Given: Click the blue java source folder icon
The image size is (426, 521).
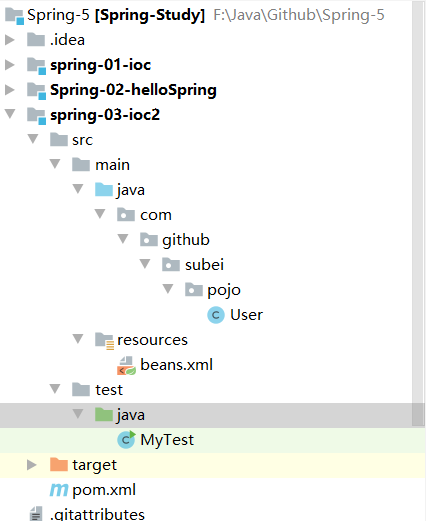Looking at the screenshot, I should point(104,189).
